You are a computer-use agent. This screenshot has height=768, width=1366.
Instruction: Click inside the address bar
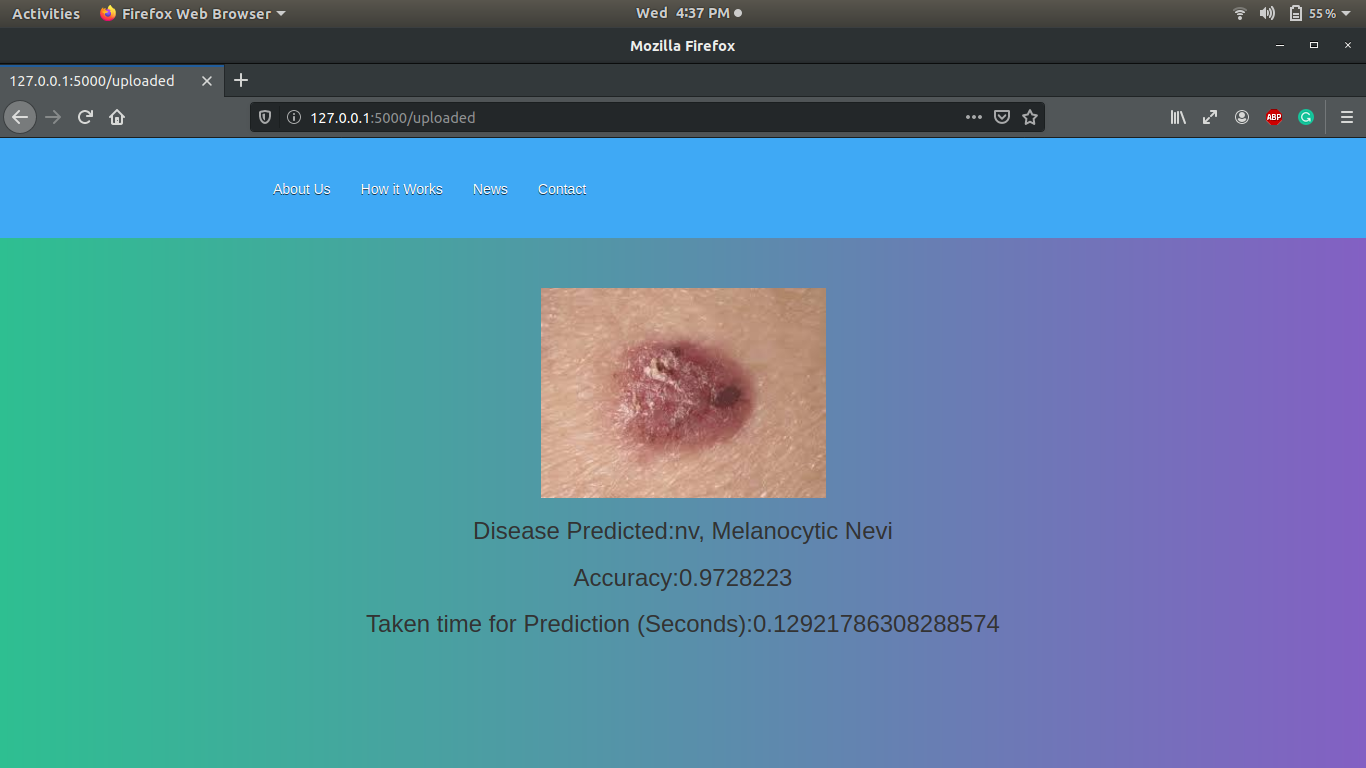pos(600,117)
